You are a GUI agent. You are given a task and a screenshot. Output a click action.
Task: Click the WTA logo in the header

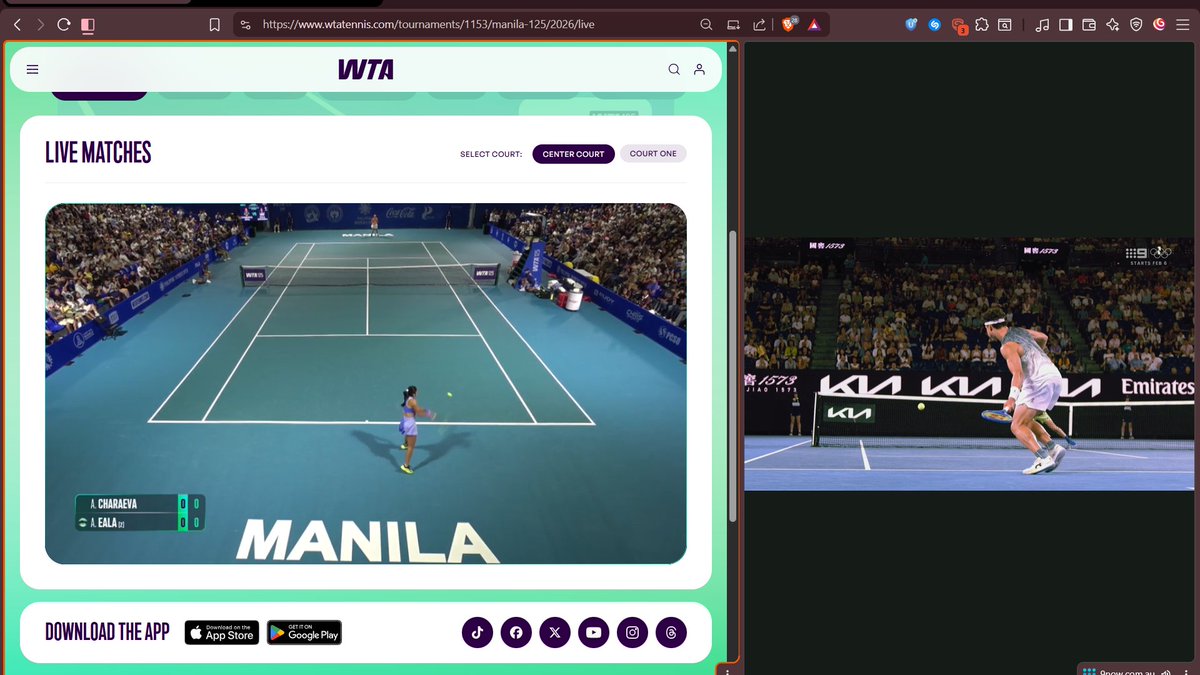(365, 69)
